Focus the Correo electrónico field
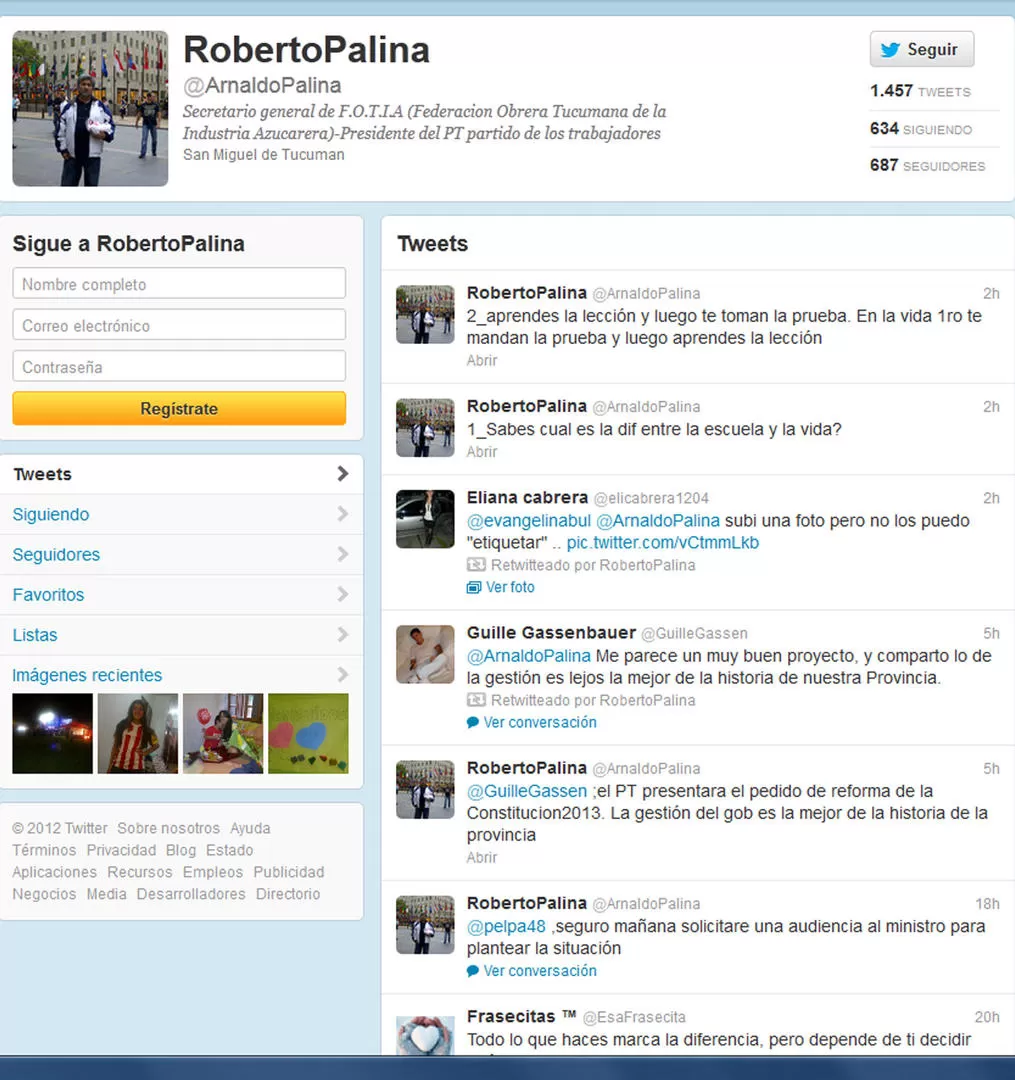This screenshot has height=1080, width=1015. [179, 325]
